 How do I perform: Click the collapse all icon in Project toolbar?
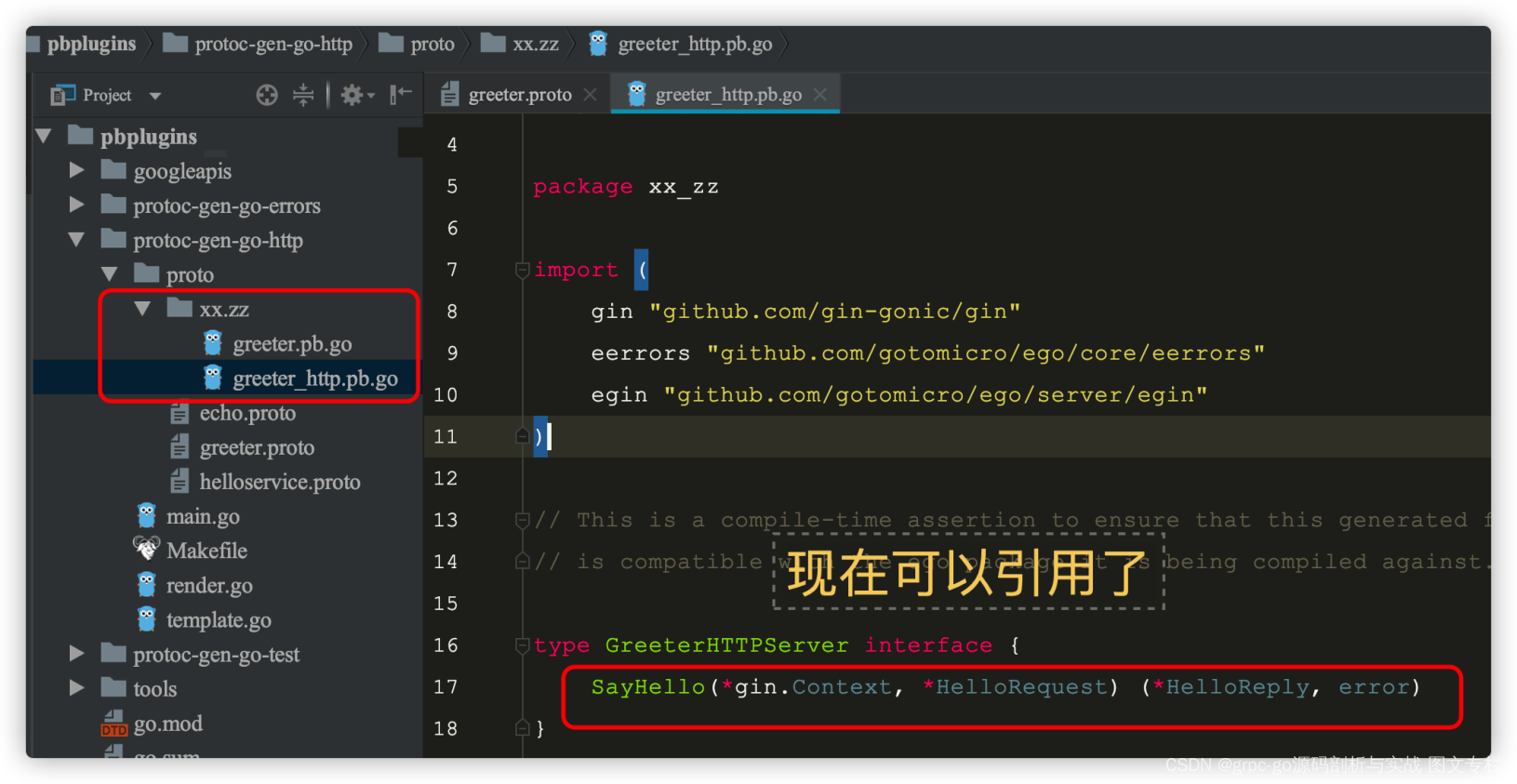click(303, 95)
